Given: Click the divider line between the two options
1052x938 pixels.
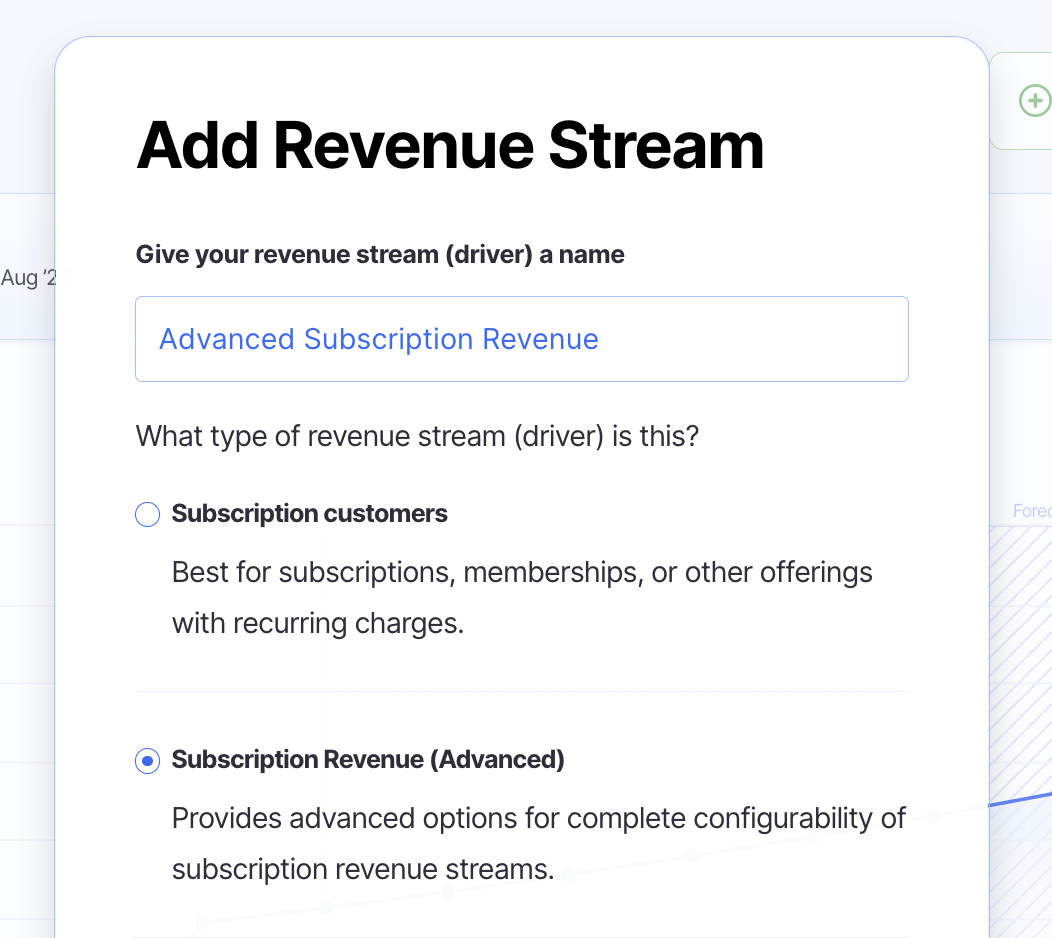Looking at the screenshot, I should click(x=521, y=691).
